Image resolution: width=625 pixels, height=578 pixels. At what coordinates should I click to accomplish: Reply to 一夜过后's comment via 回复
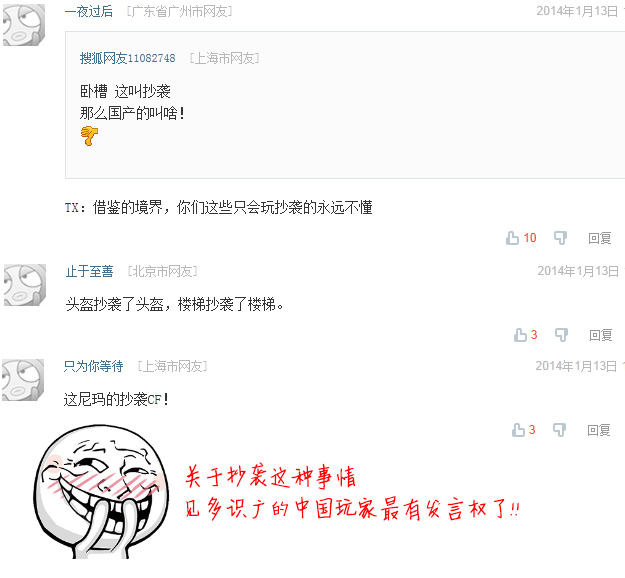[x=599, y=238]
